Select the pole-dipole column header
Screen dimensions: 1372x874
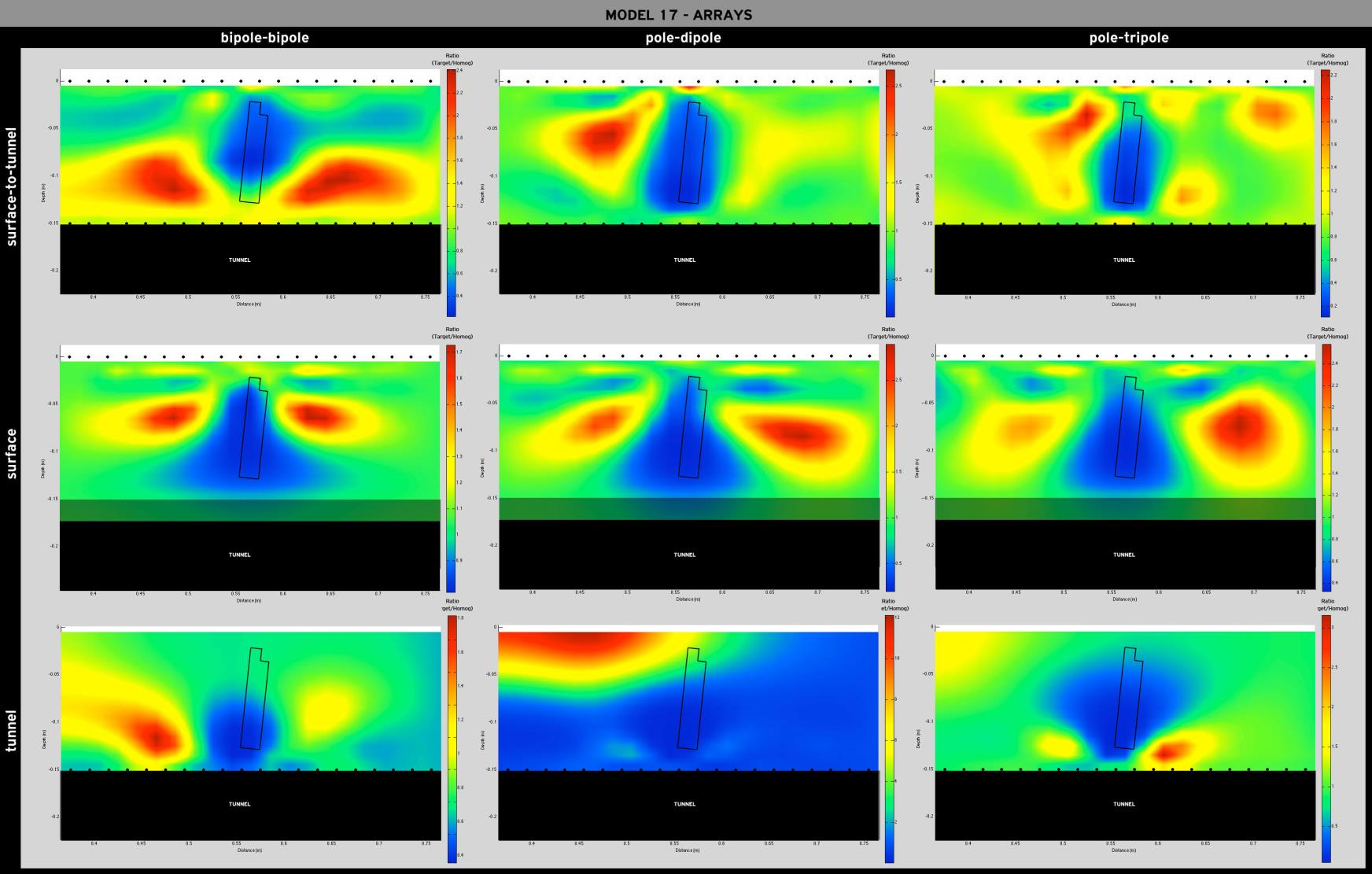click(x=683, y=38)
